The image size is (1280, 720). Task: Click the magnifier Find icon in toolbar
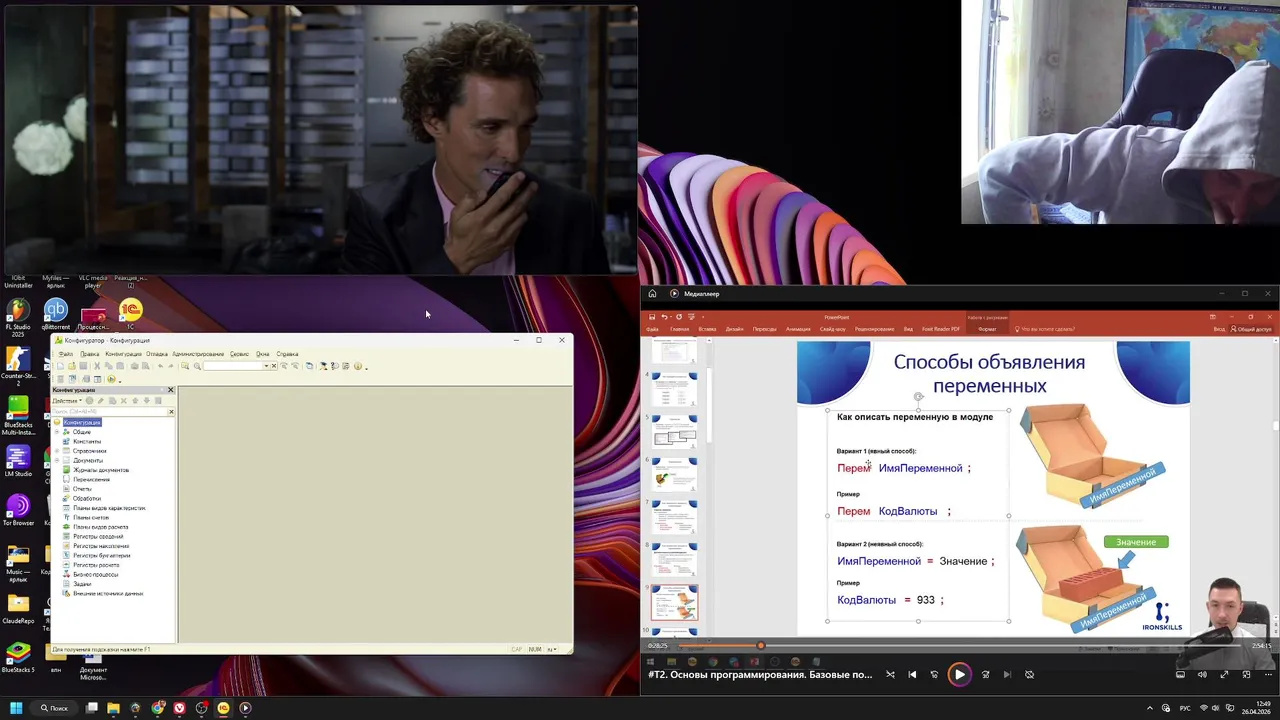pos(197,366)
